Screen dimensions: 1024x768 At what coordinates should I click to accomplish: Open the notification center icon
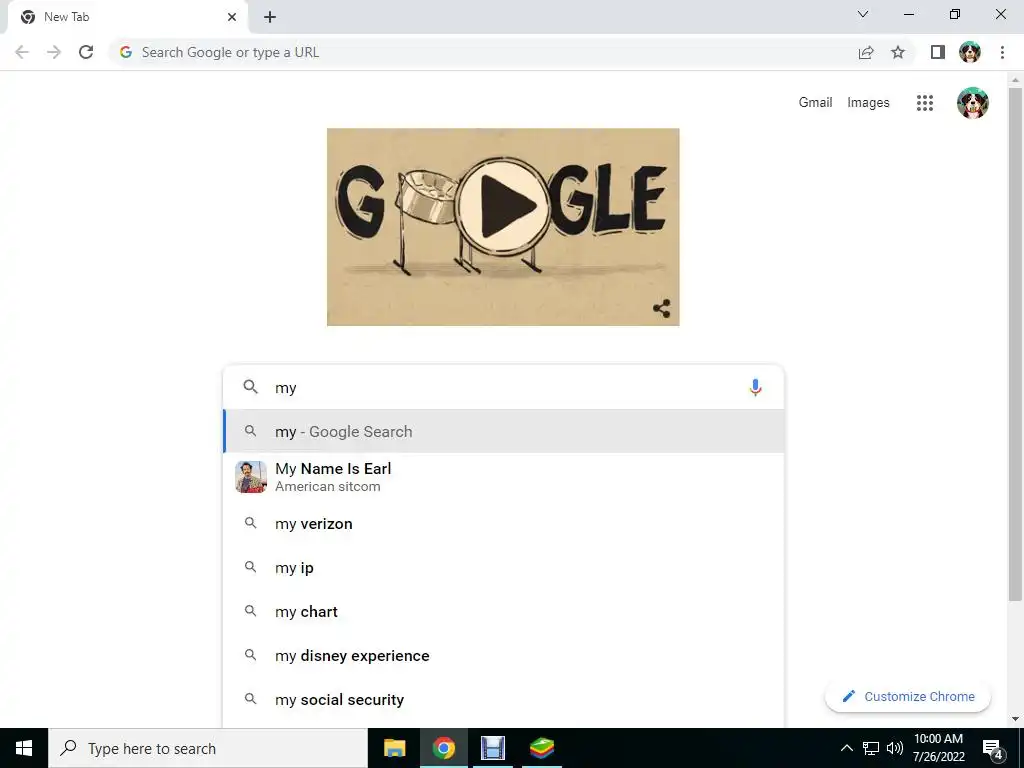pyautogui.click(x=993, y=749)
